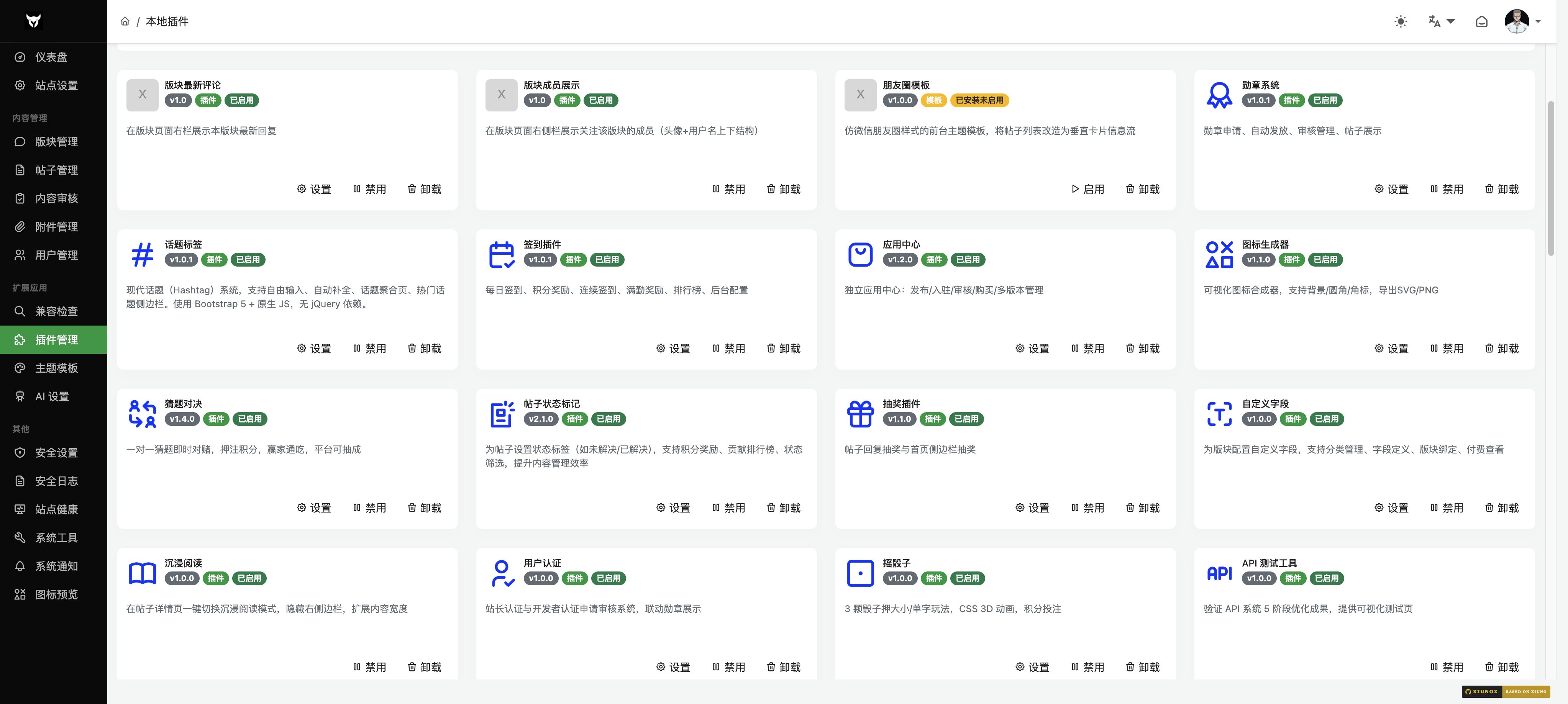Click the v1.4.0 version badge of 猜题对决
1568x704 pixels.
tap(182, 419)
